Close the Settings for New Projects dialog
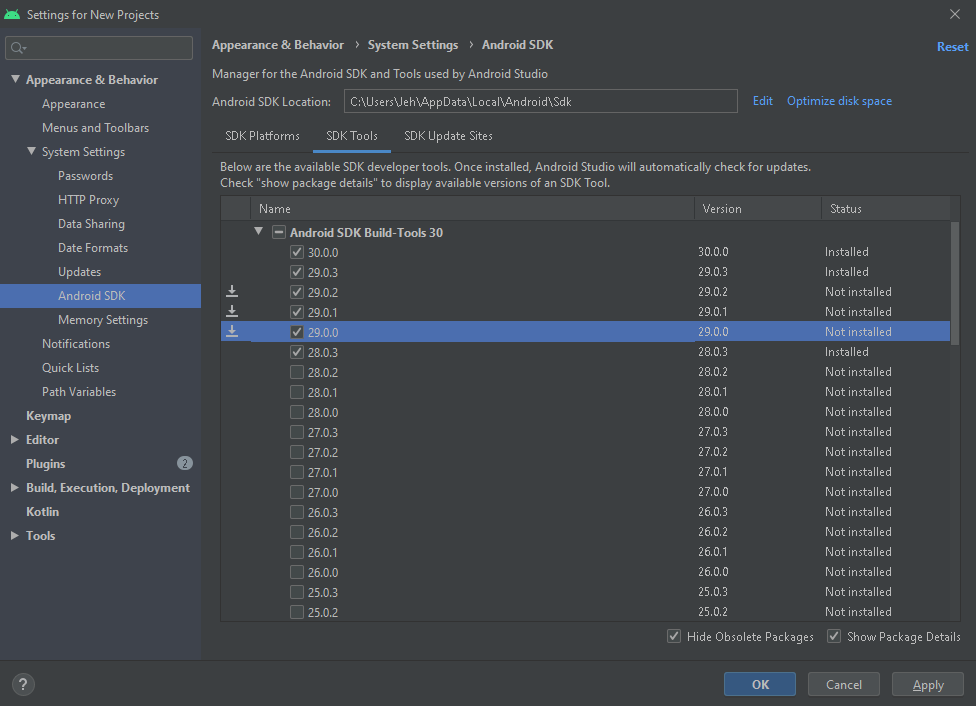The image size is (976, 706). (x=955, y=14)
